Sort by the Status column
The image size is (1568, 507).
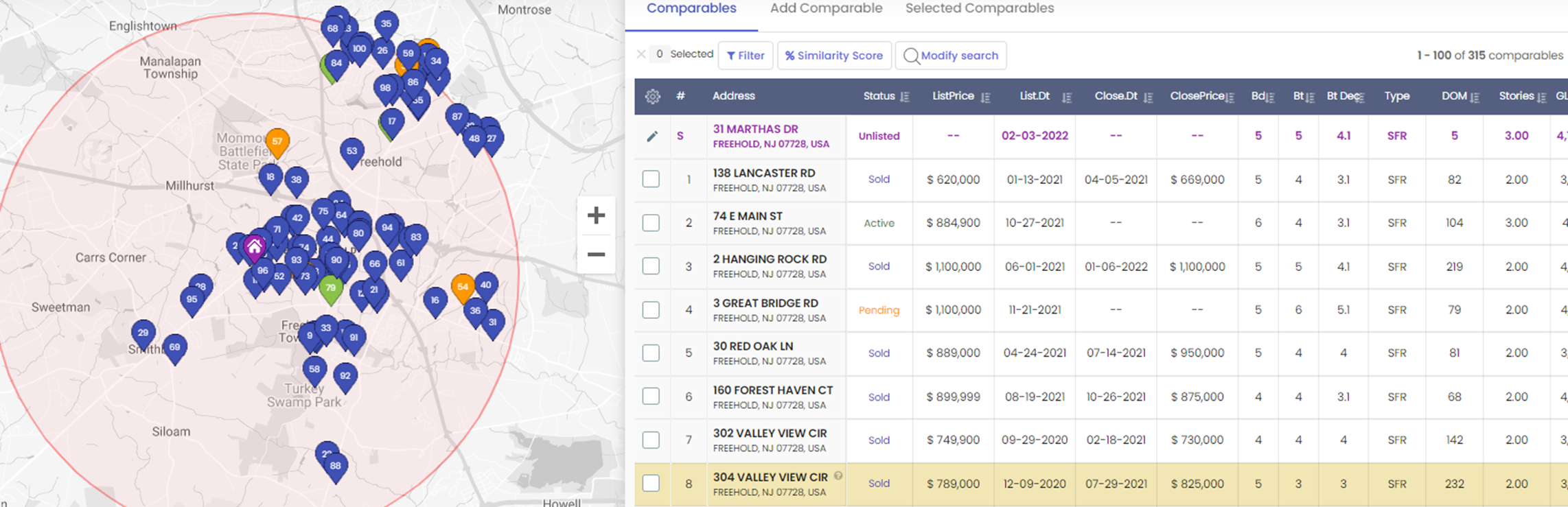tap(904, 97)
